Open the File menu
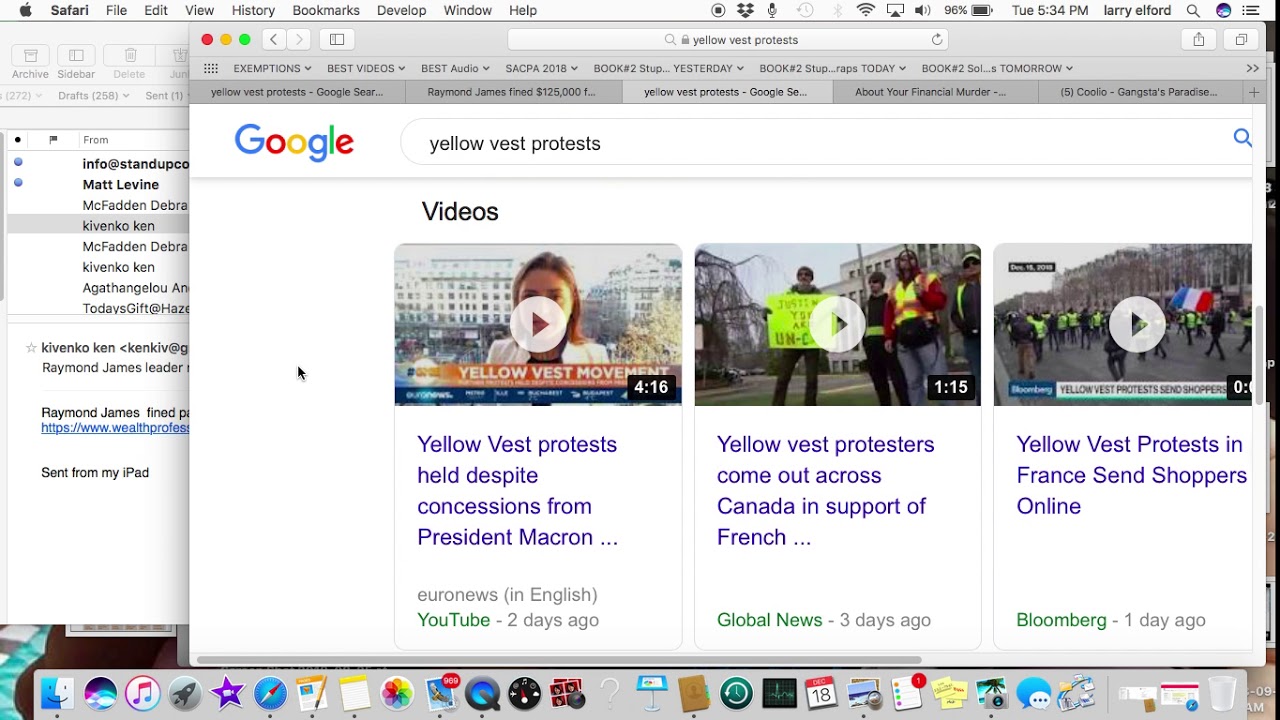 point(116,10)
